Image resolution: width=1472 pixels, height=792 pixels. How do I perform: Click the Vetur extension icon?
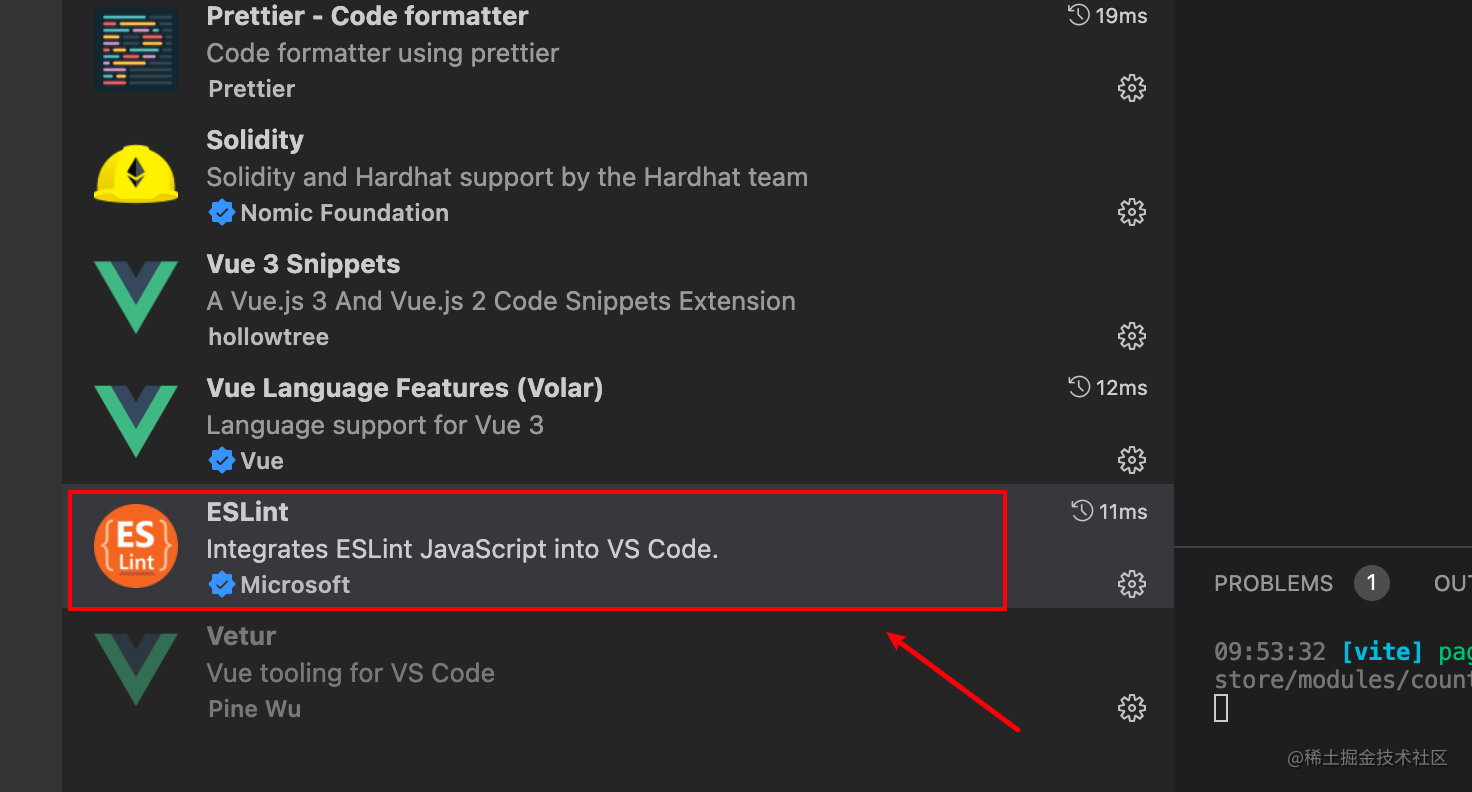136,668
